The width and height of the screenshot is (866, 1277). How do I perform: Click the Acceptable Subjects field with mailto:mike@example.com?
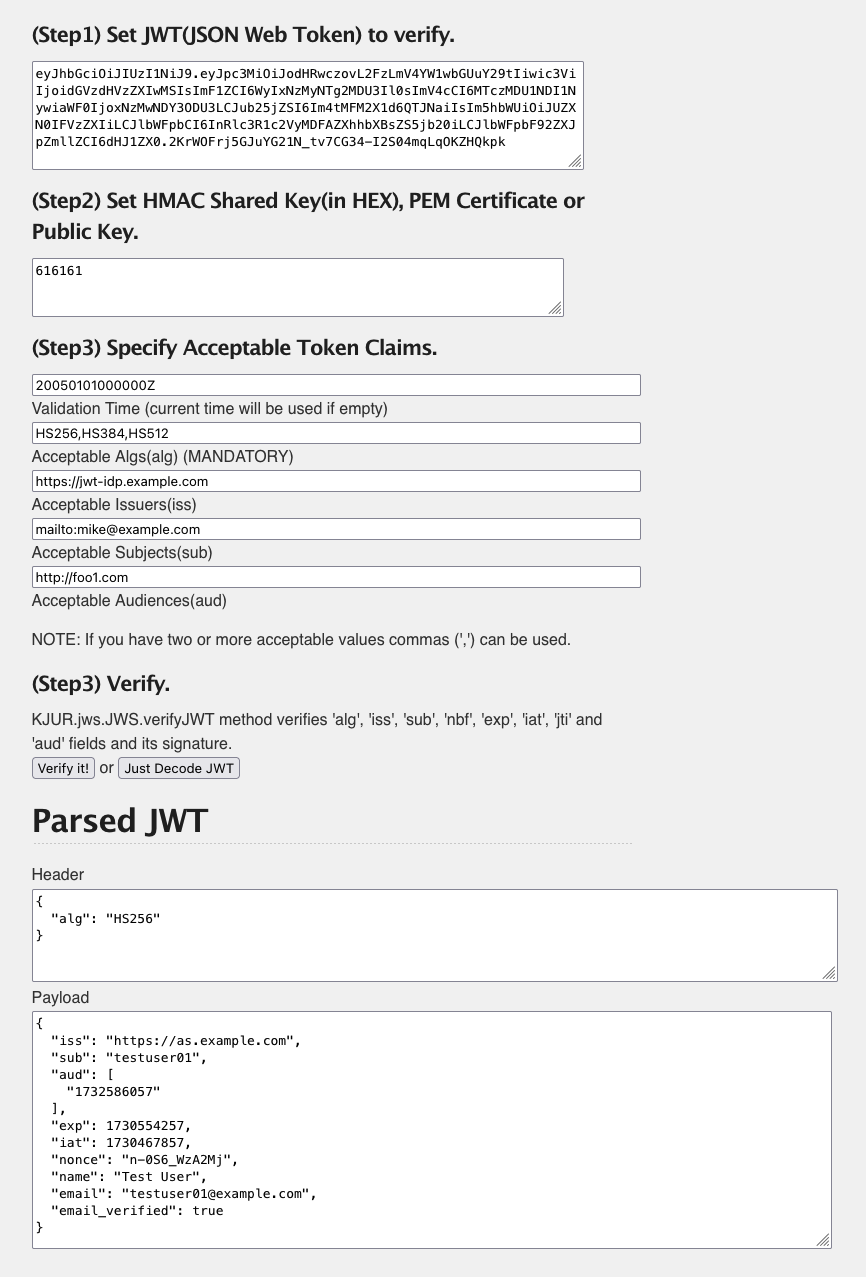[x=336, y=529]
